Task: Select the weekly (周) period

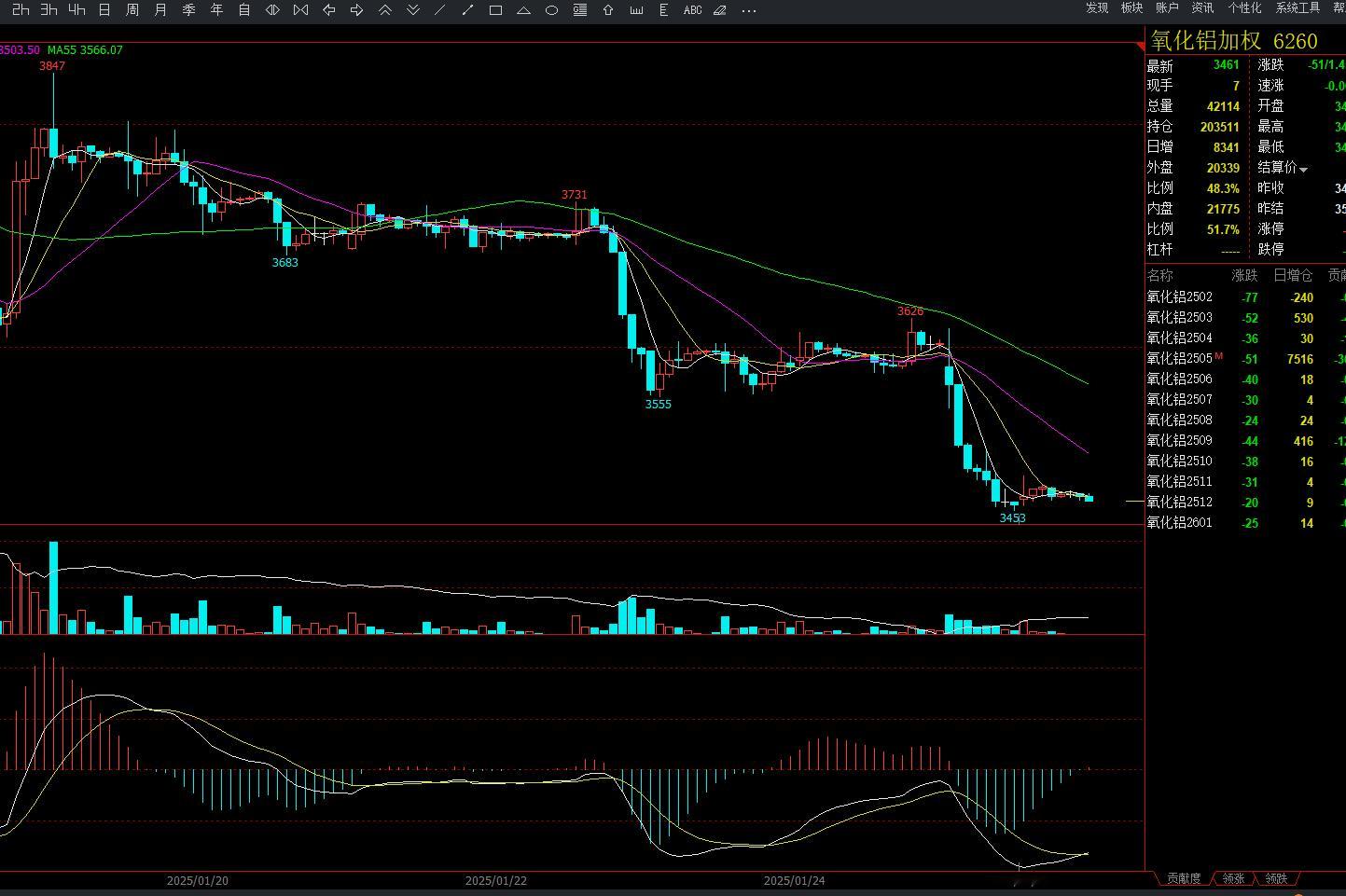Action: [x=132, y=10]
